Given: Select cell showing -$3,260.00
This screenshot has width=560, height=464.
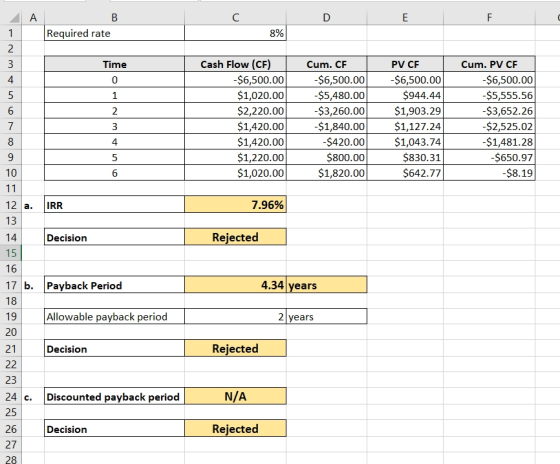Looking at the screenshot, I should click(x=326, y=111).
